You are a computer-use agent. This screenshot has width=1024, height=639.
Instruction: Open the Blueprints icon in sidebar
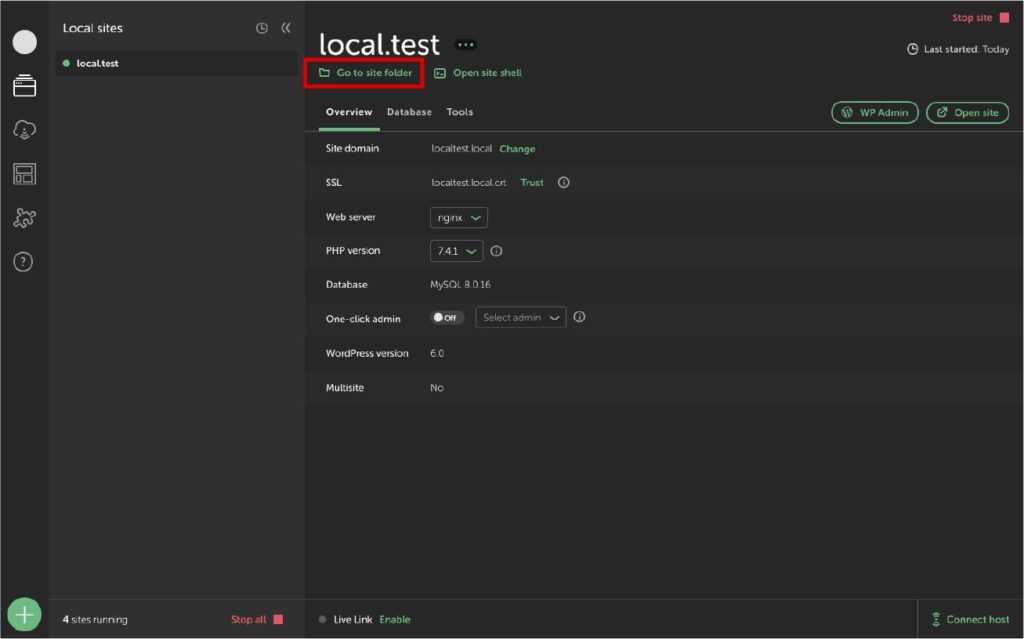[24, 174]
